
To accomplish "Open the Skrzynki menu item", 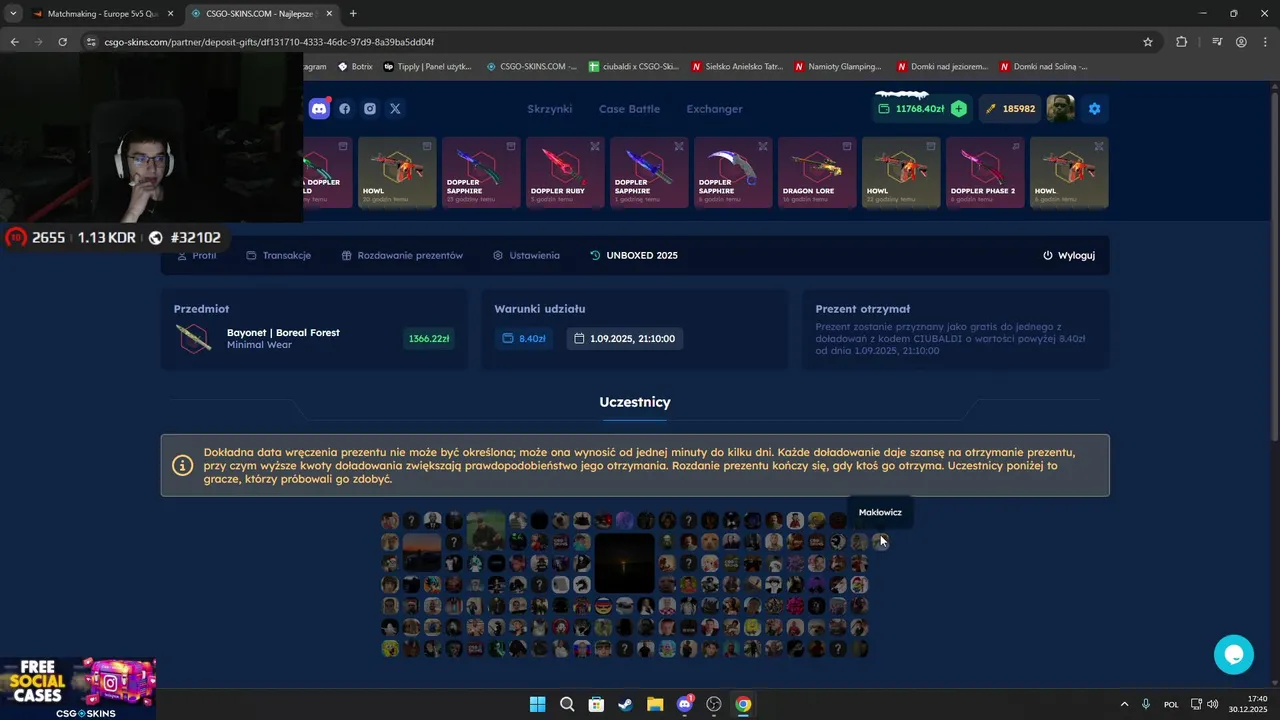I will (549, 109).
